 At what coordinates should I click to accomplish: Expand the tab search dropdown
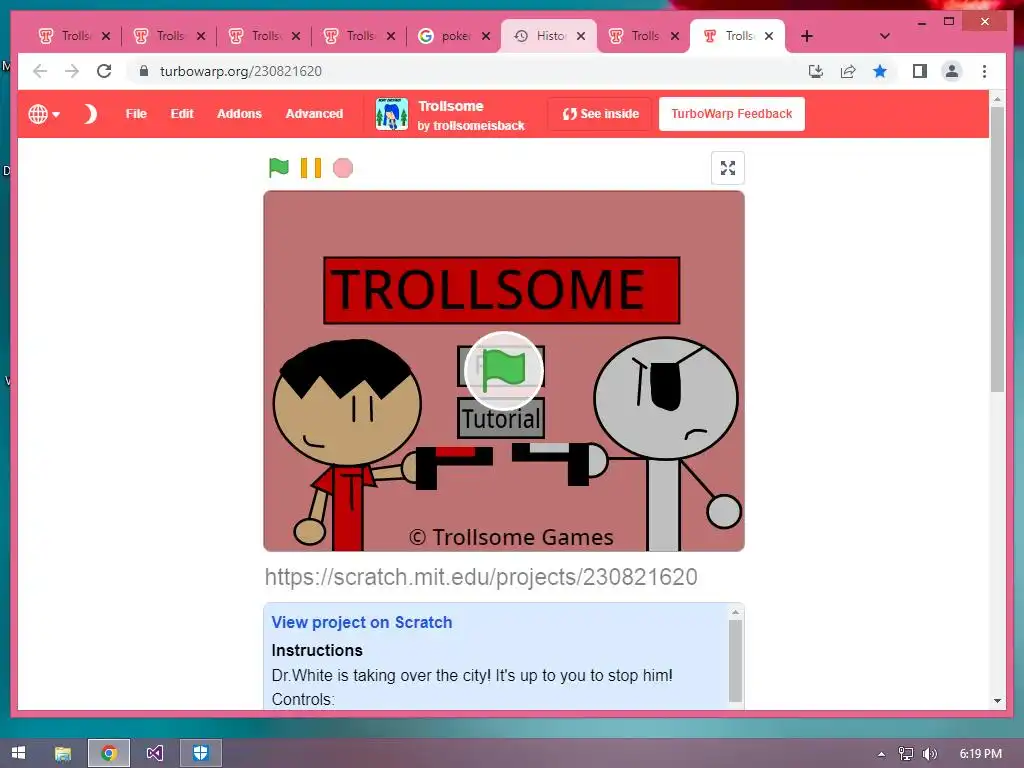pyautogui.click(x=884, y=36)
